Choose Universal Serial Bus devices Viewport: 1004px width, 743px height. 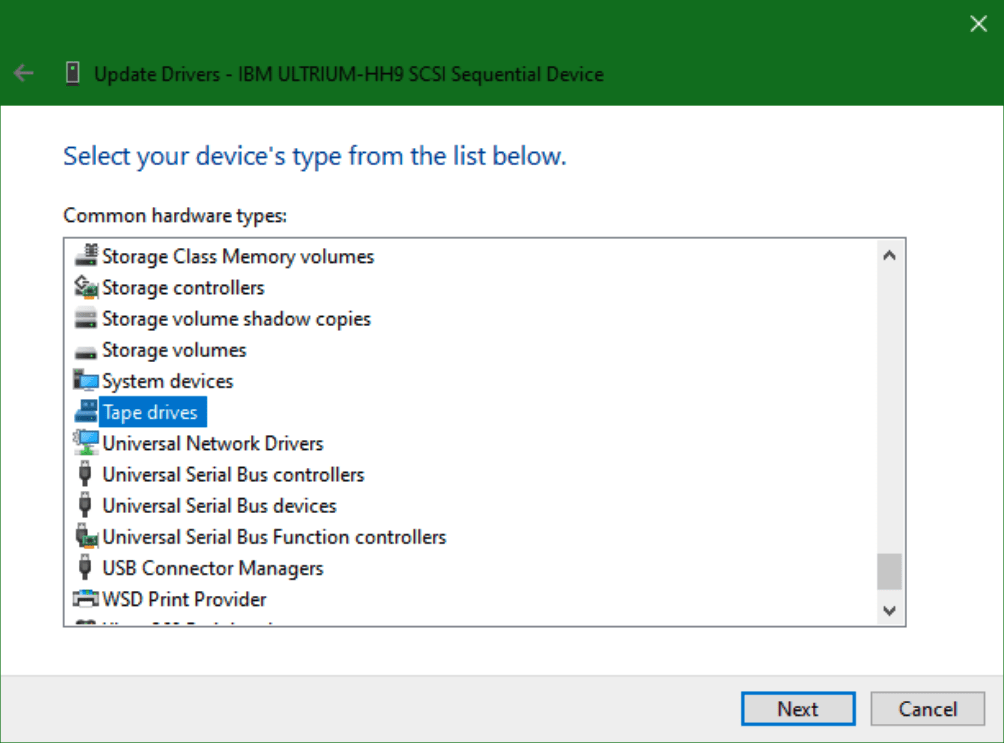point(219,506)
